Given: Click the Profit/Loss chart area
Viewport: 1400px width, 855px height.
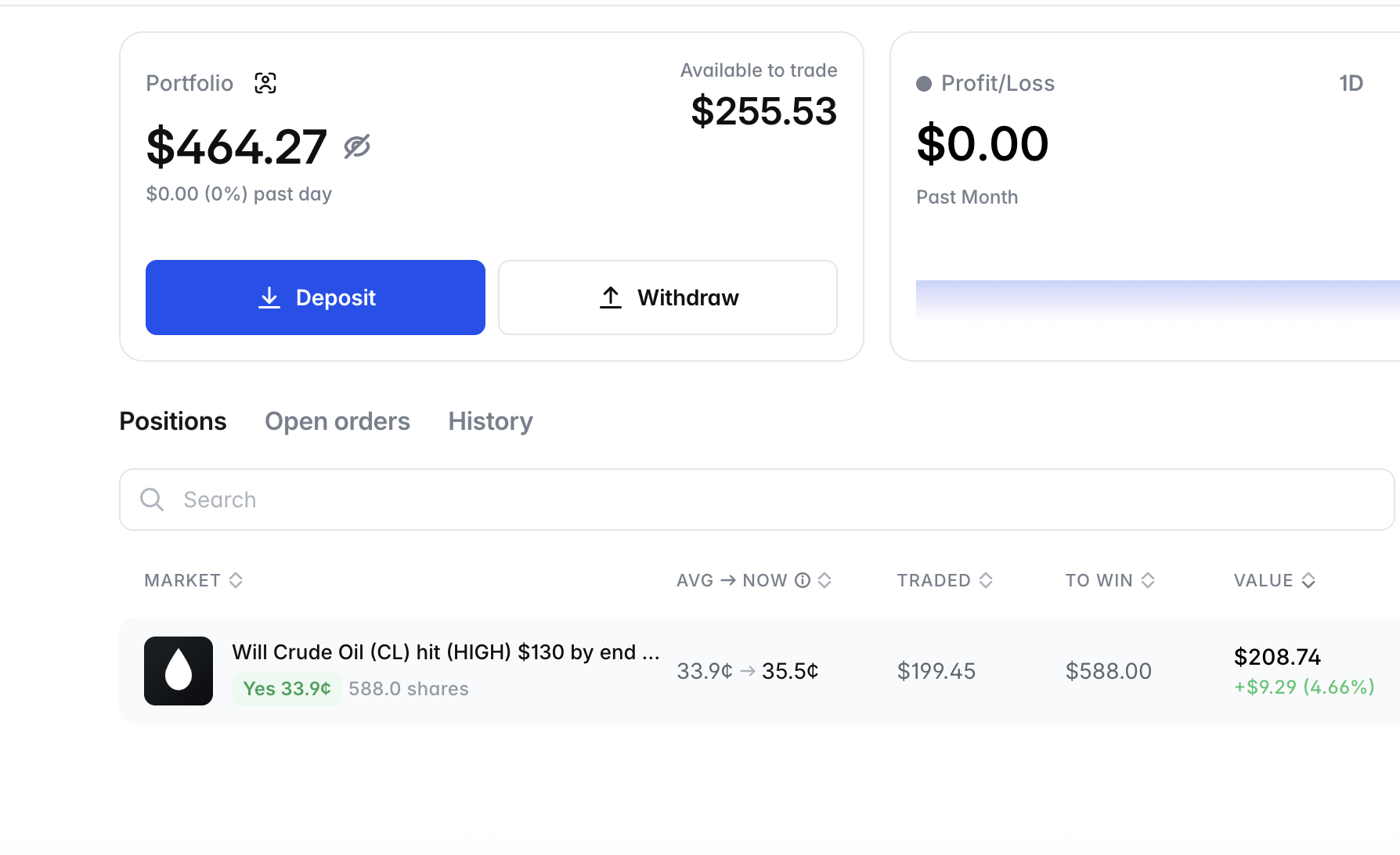Looking at the screenshot, I should click(x=1157, y=300).
